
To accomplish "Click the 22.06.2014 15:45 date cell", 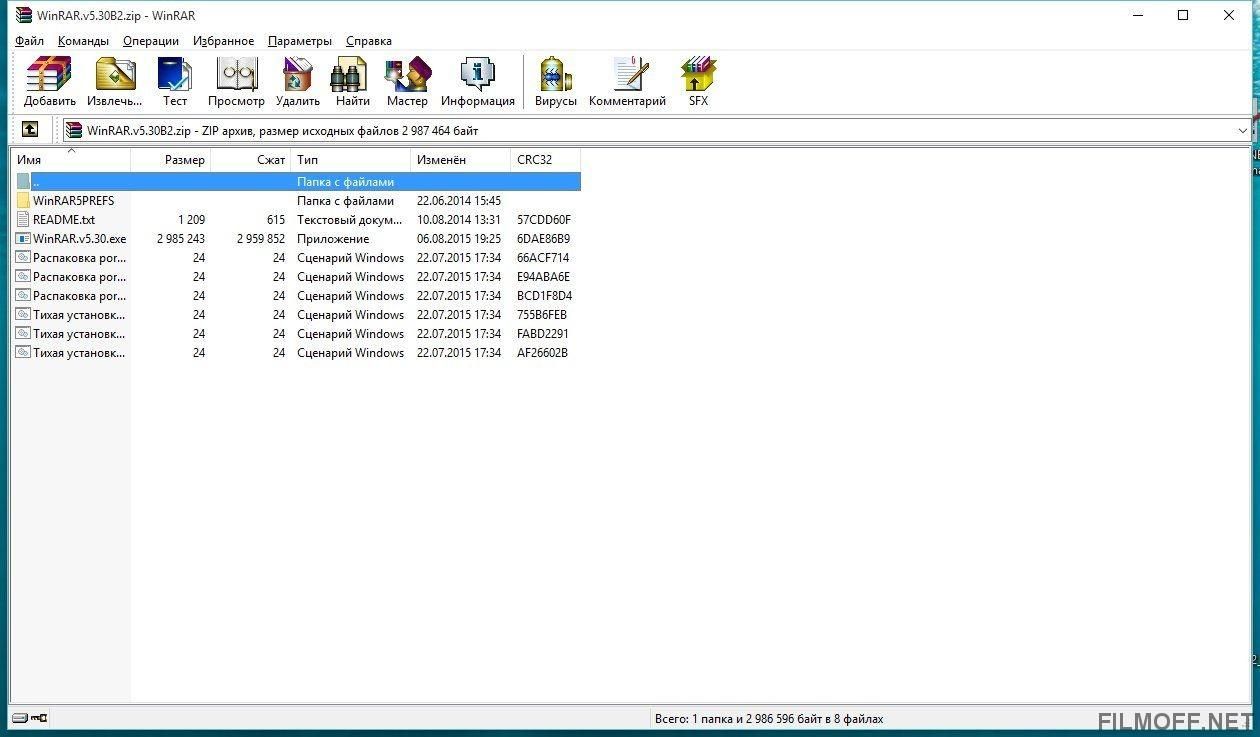I will pos(458,200).
